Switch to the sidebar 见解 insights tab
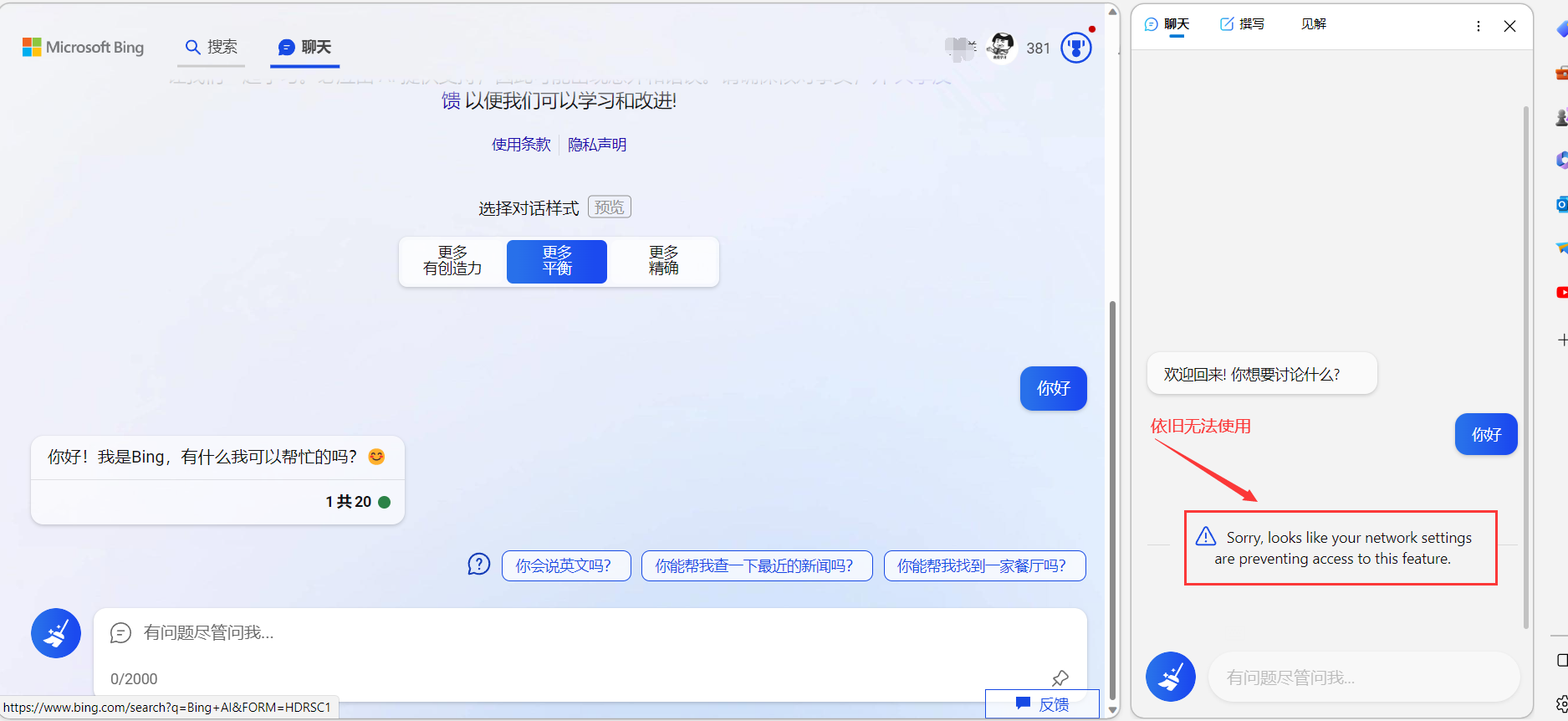This screenshot has height=721, width=1568. tap(1314, 24)
